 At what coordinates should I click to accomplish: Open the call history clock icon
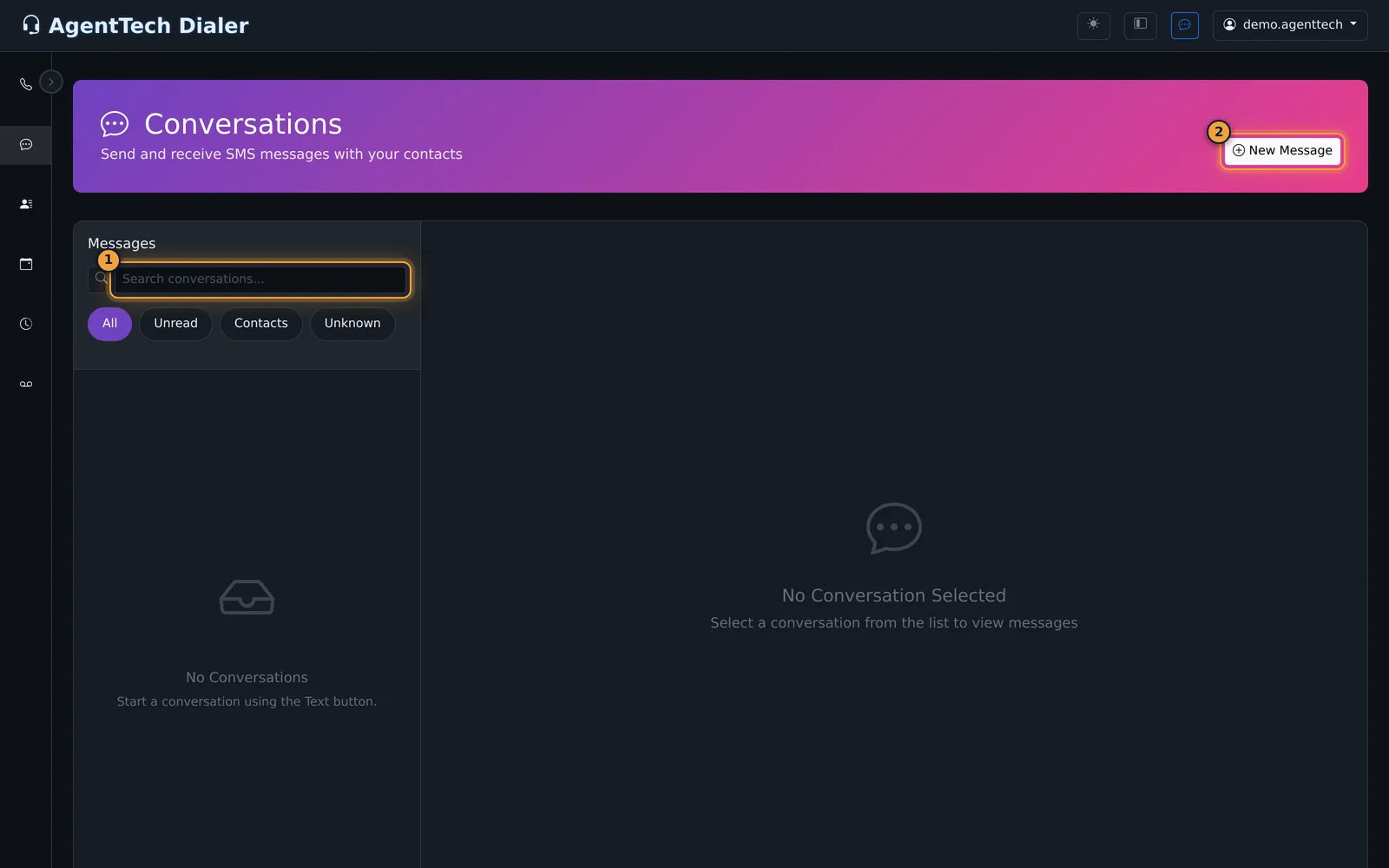pos(26,324)
